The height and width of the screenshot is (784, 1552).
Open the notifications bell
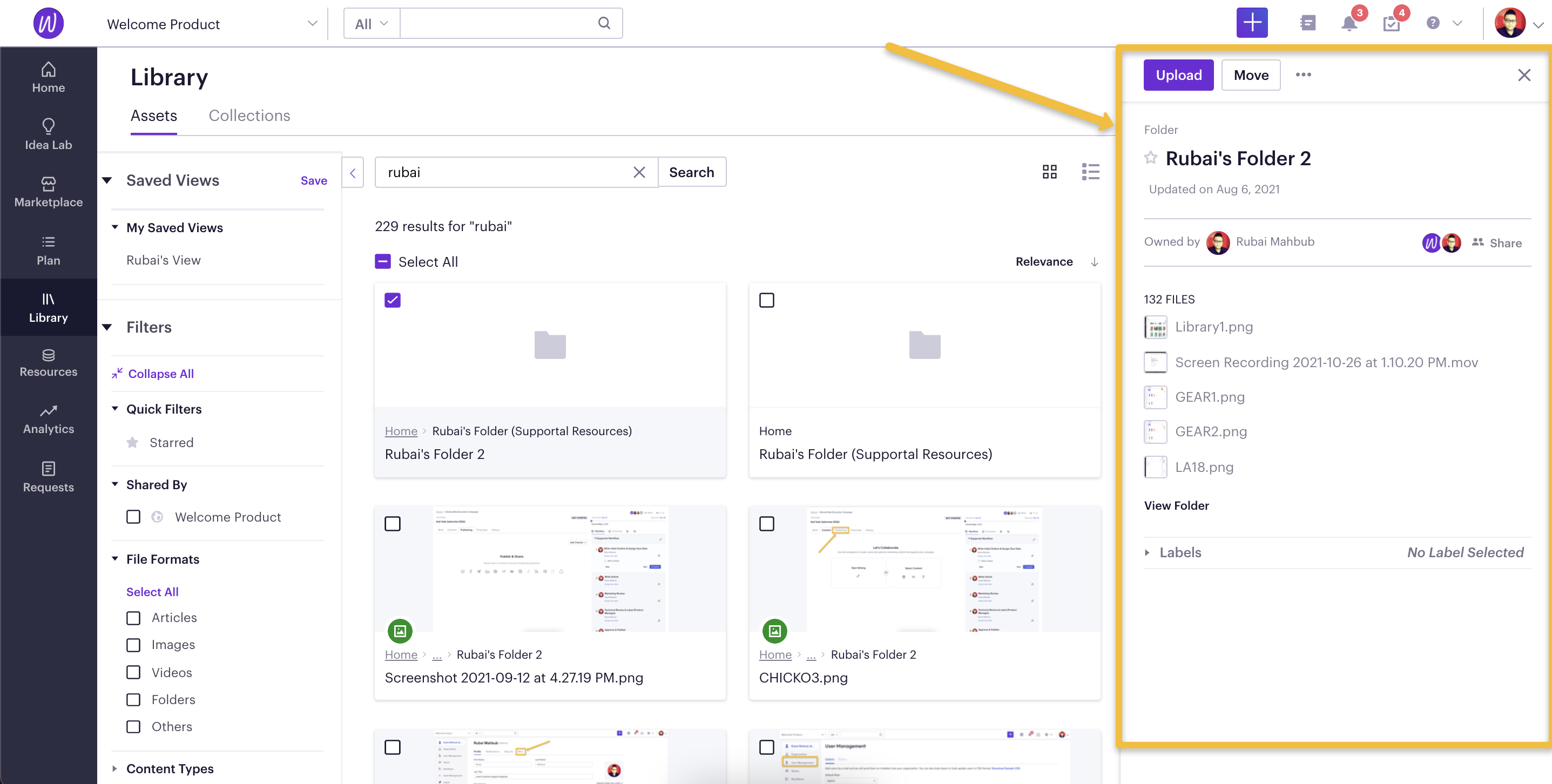pyautogui.click(x=1349, y=24)
